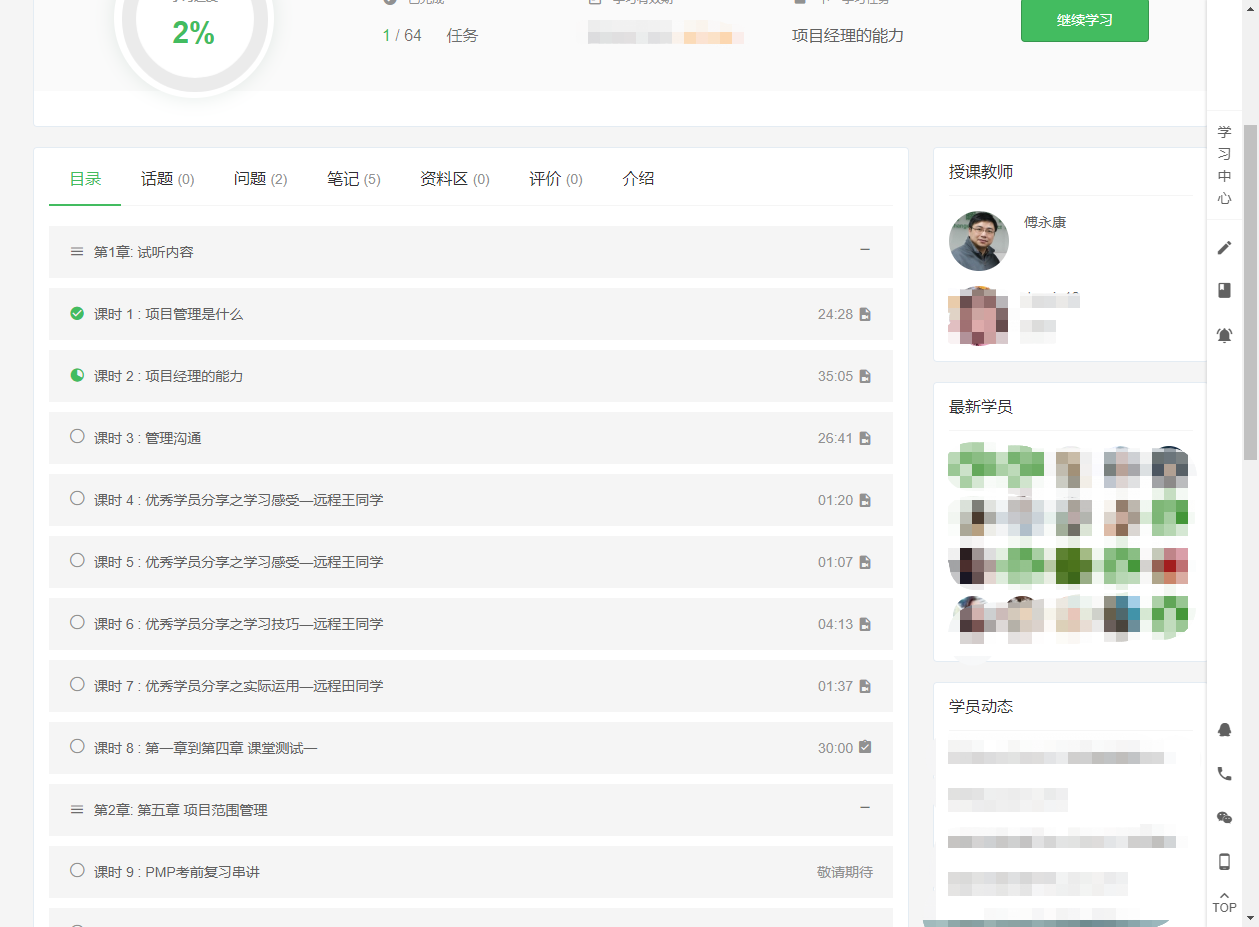Click the in-progress status icon of 课时 2

tap(77, 375)
